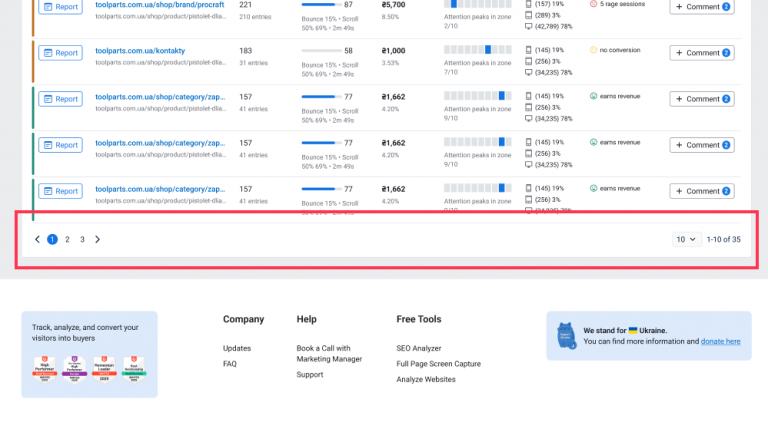Click the '5 rage sessions' label
Screen dimensions: 768x432
pyautogui.click(x=622, y=4)
